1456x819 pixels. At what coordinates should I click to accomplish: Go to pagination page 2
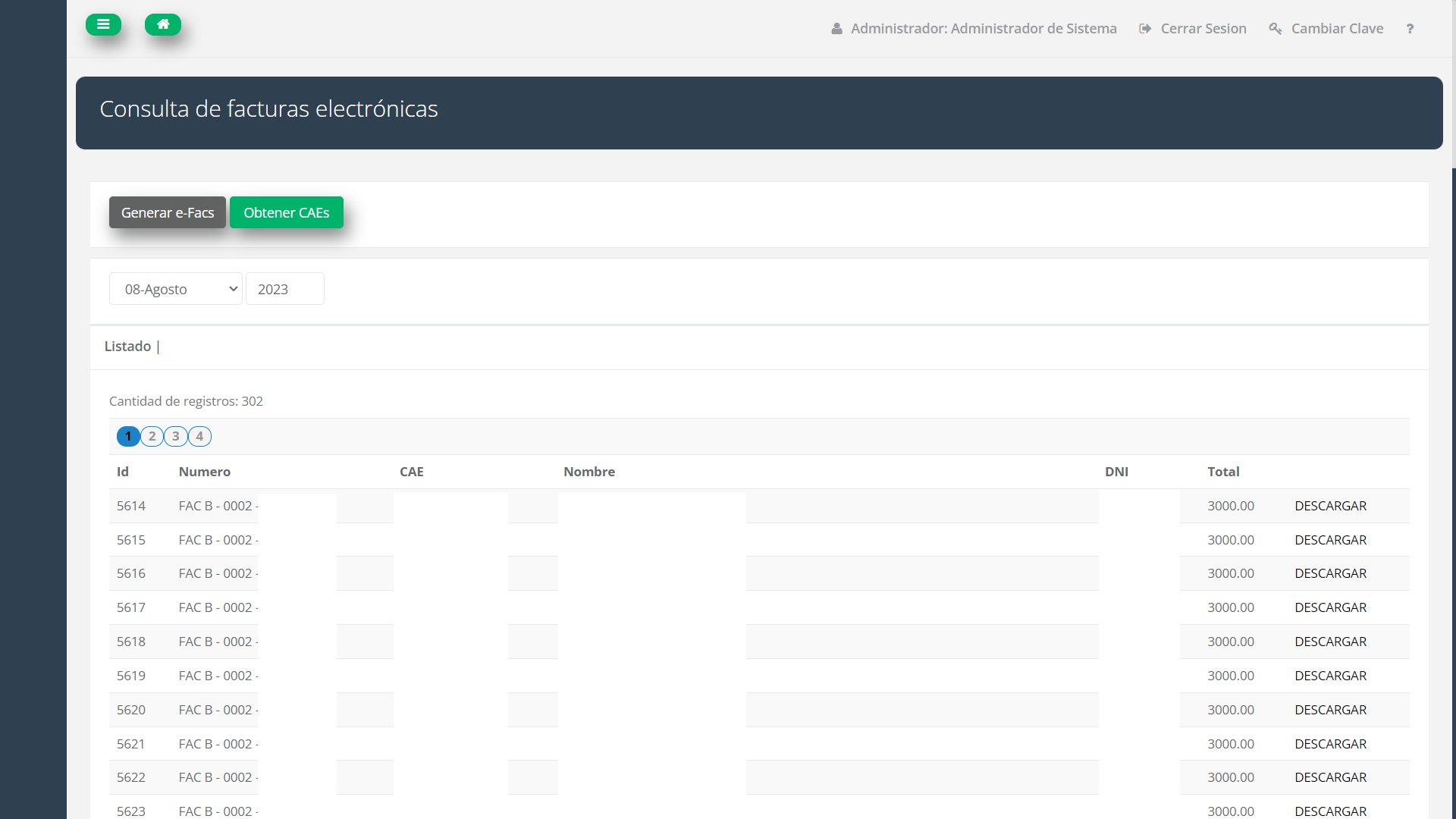click(152, 436)
